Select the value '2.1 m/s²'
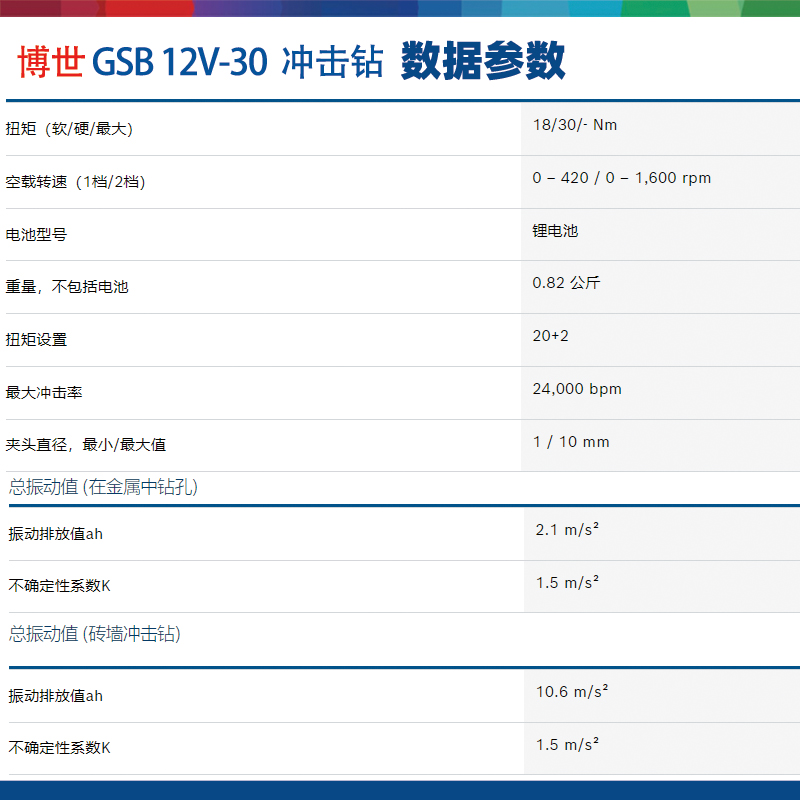 point(567,530)
